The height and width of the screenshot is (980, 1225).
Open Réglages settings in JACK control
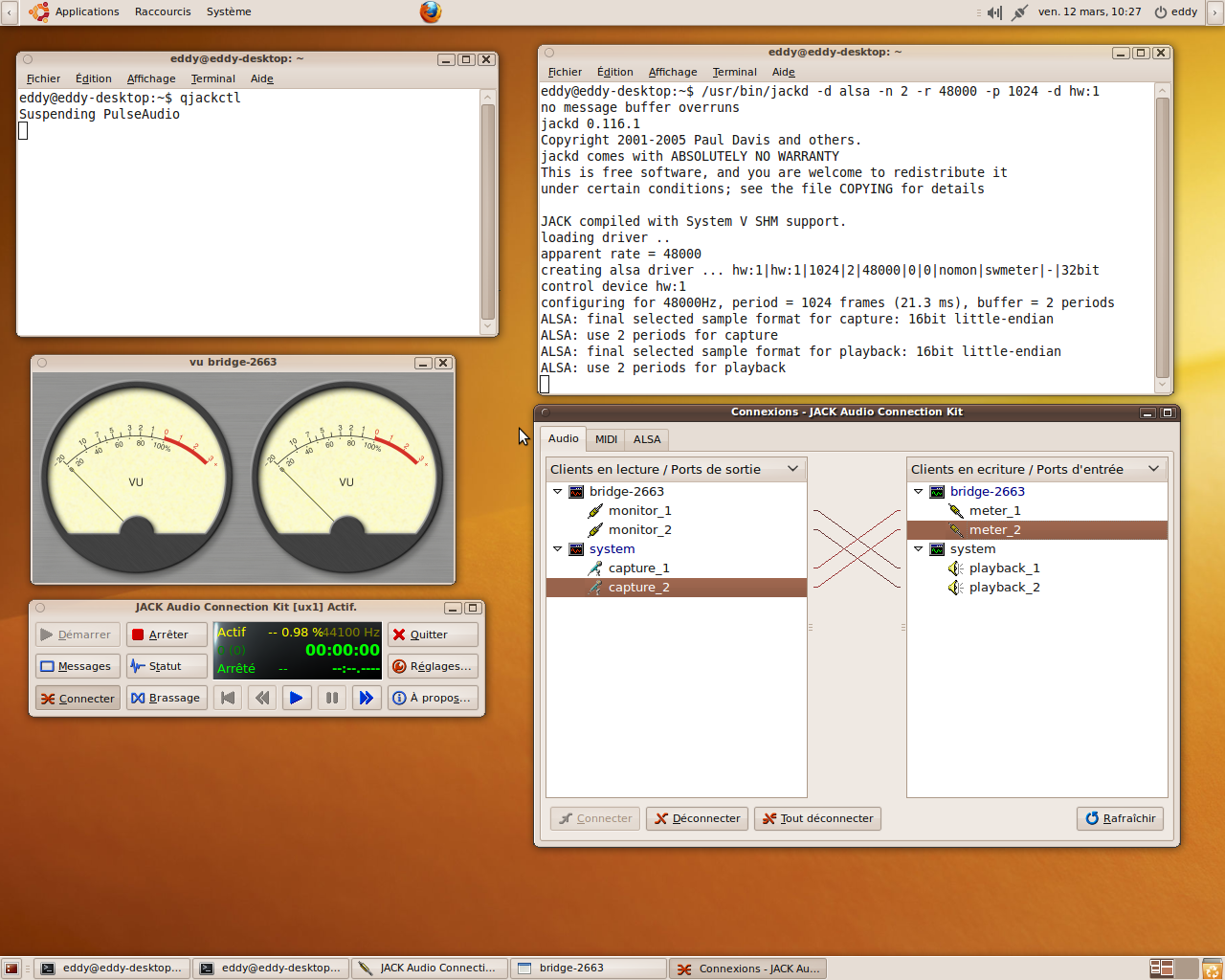[433, 666]
